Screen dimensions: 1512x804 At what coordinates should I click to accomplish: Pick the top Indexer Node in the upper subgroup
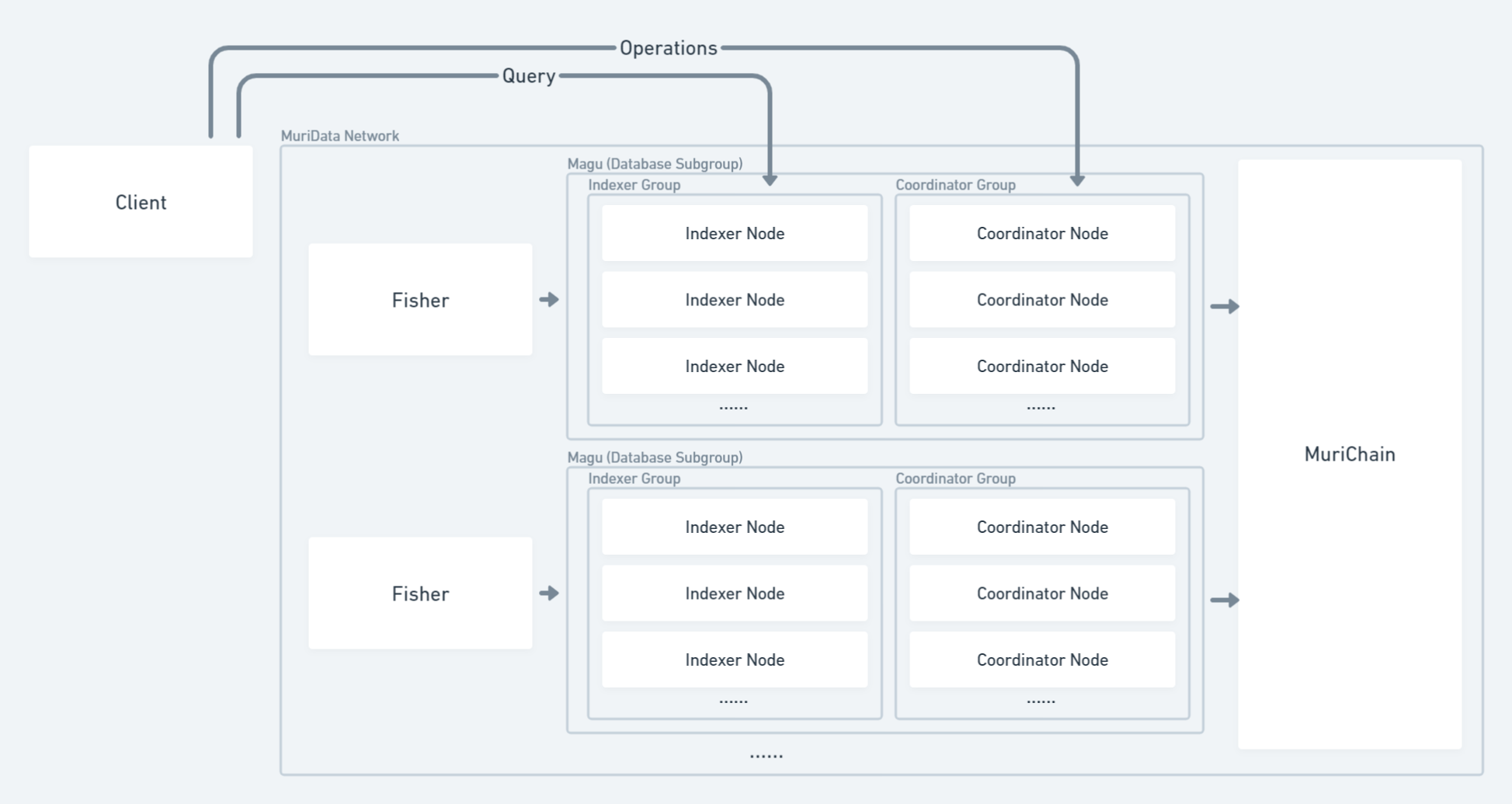pos(735,233)
